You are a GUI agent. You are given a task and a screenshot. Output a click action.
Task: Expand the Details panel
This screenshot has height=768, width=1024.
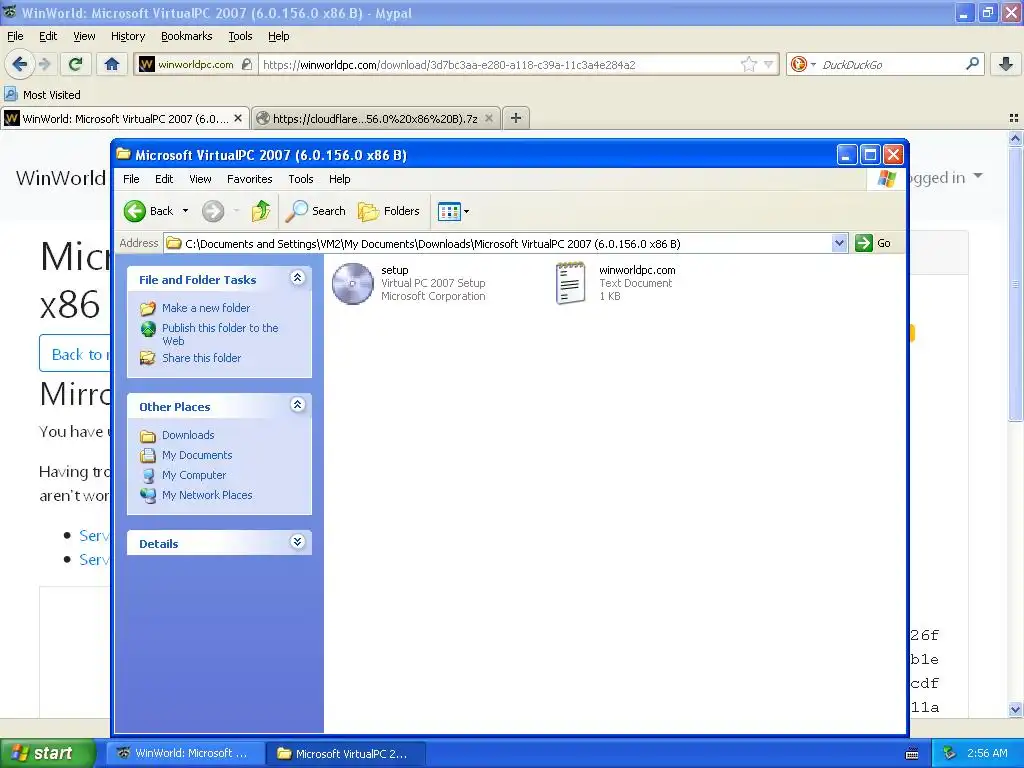click(297, 542)
